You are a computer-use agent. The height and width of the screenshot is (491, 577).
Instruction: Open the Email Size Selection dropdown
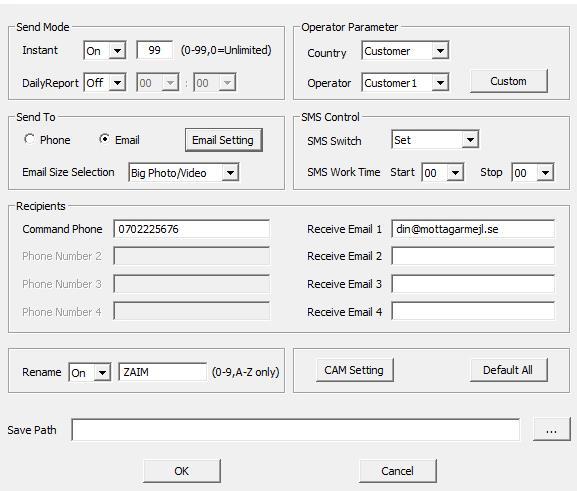coord(183,172)
